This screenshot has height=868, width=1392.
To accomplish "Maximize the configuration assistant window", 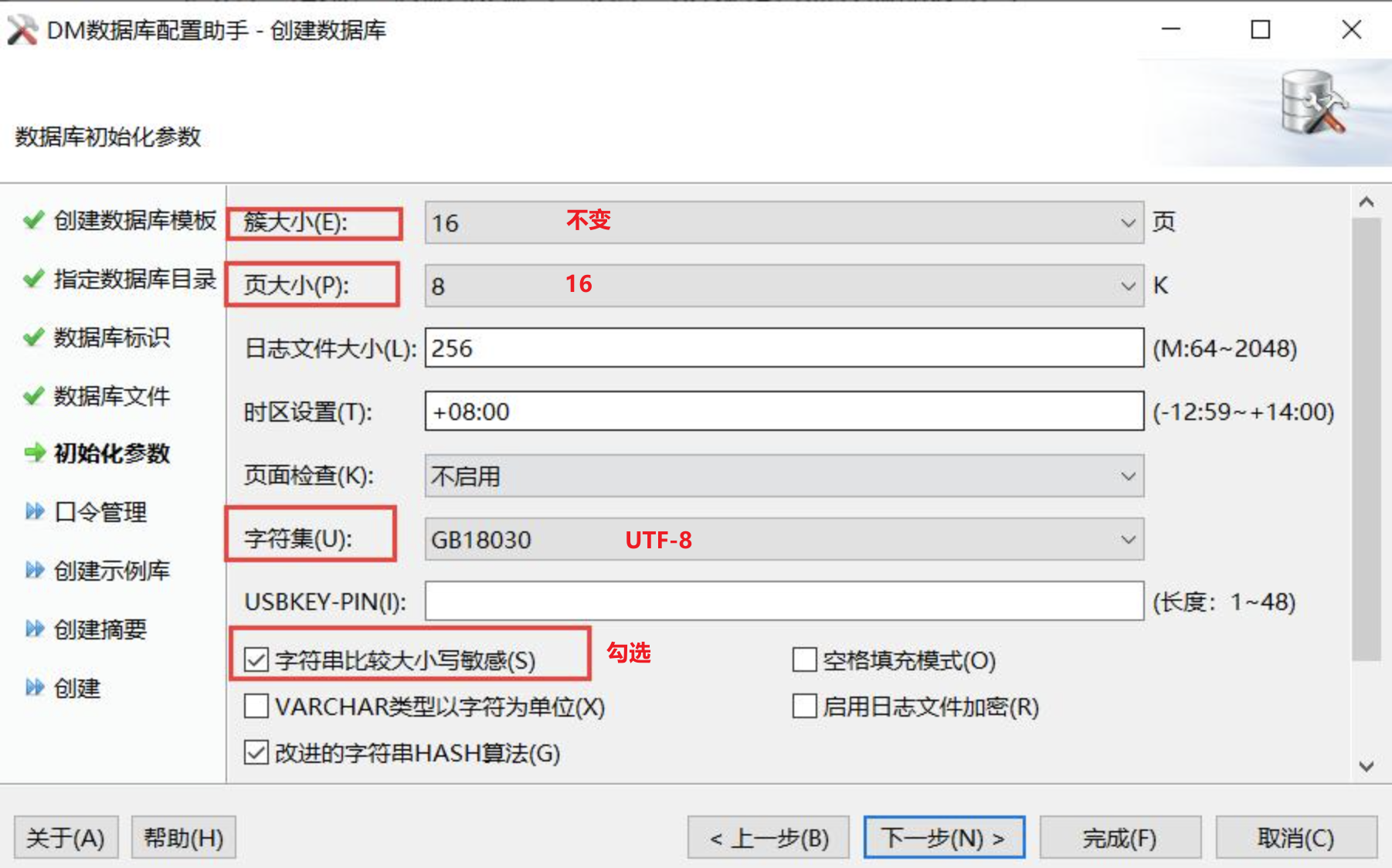I will coord(1261,29).
